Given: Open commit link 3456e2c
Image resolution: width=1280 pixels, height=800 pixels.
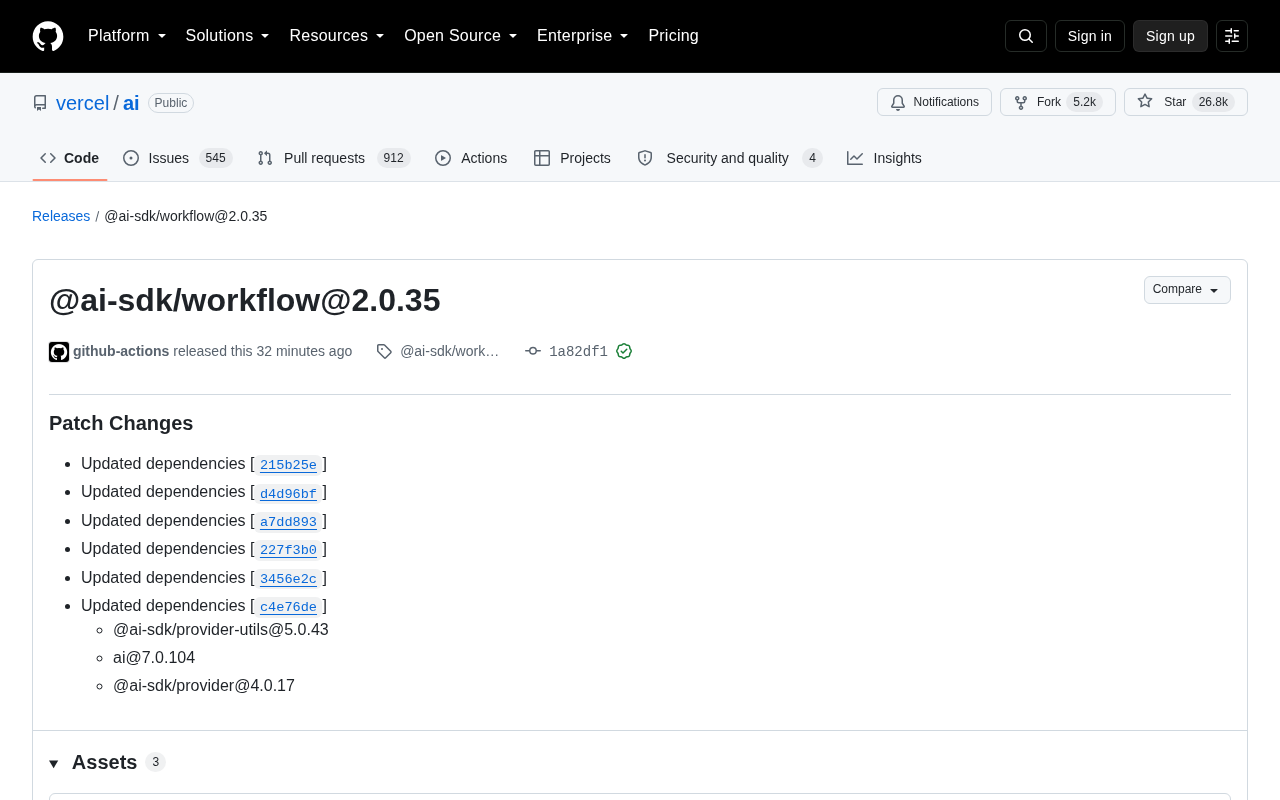Looking at the screenshot, I should 288,579.
